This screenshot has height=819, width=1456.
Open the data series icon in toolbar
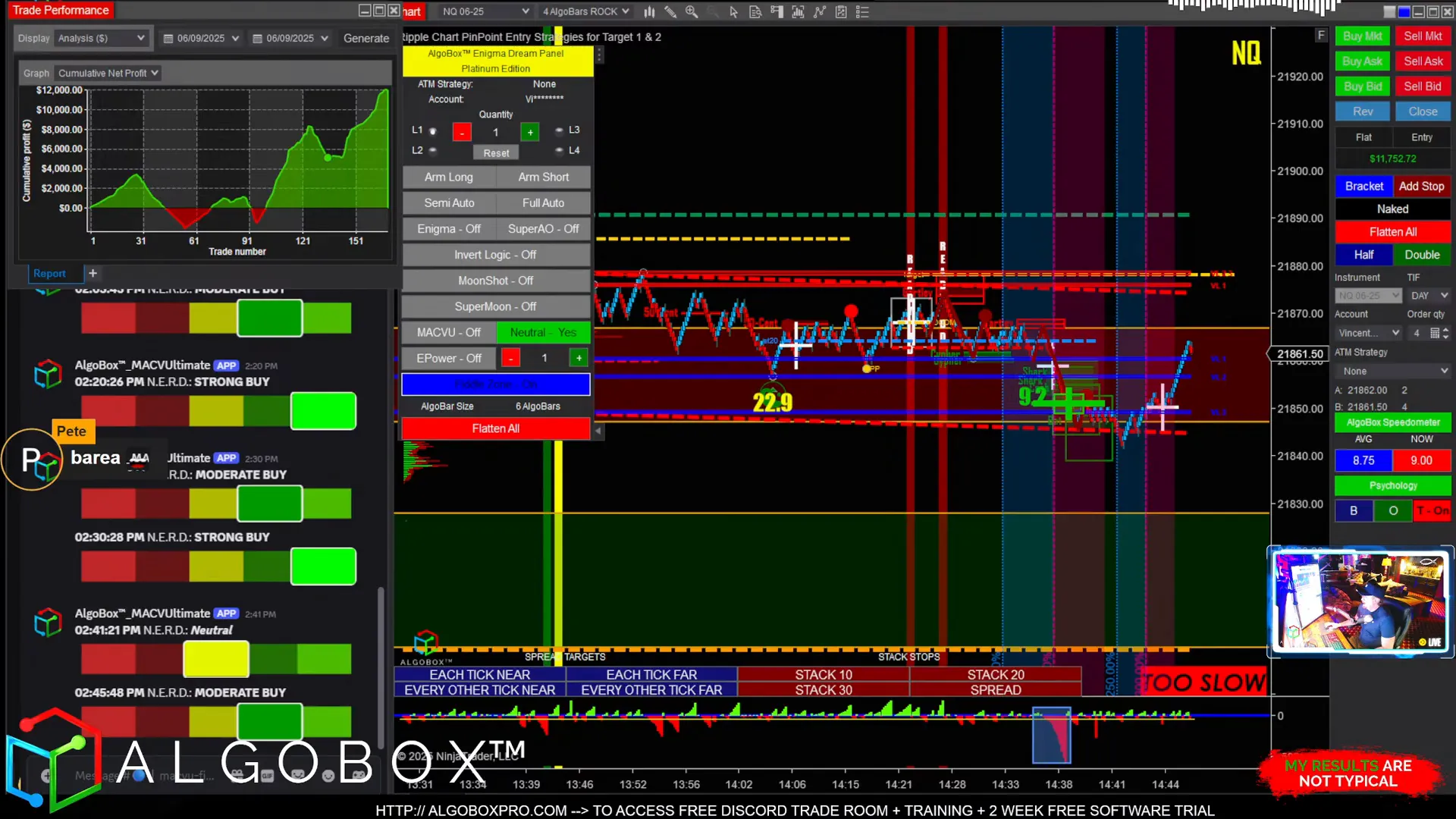798,11
